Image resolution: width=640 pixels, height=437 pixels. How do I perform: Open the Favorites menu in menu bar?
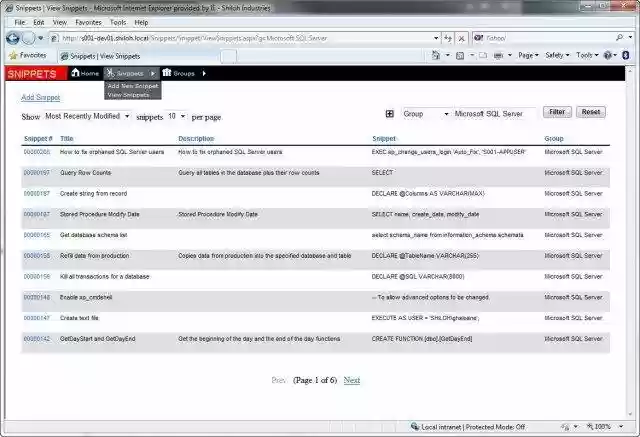pyautogui.click(x=88, y=23)
